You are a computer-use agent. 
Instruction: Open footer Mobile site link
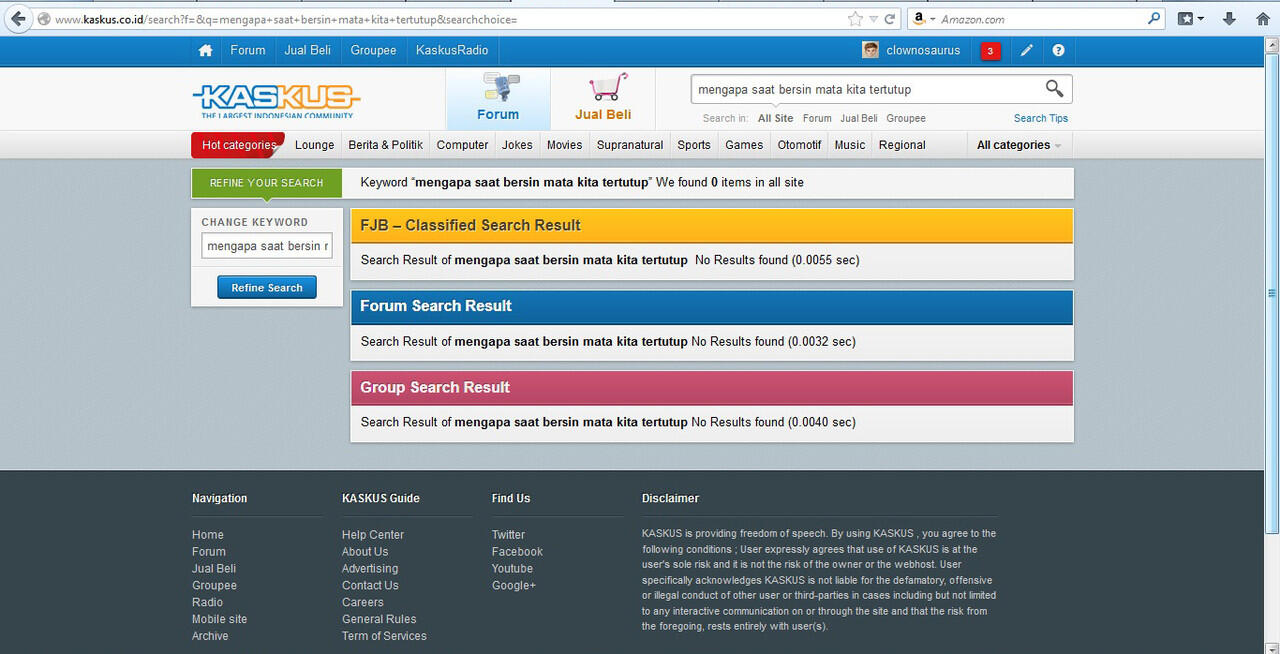pos(219,619)
